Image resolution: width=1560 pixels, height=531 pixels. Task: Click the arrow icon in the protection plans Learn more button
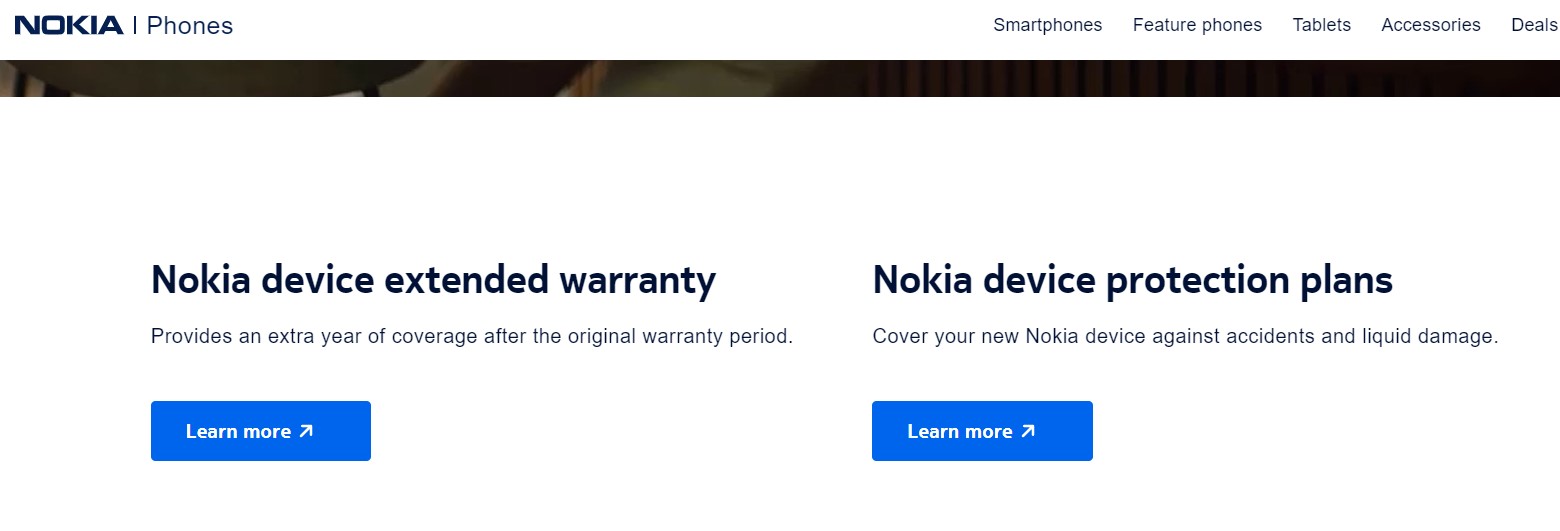click(x=1027, y=431)
